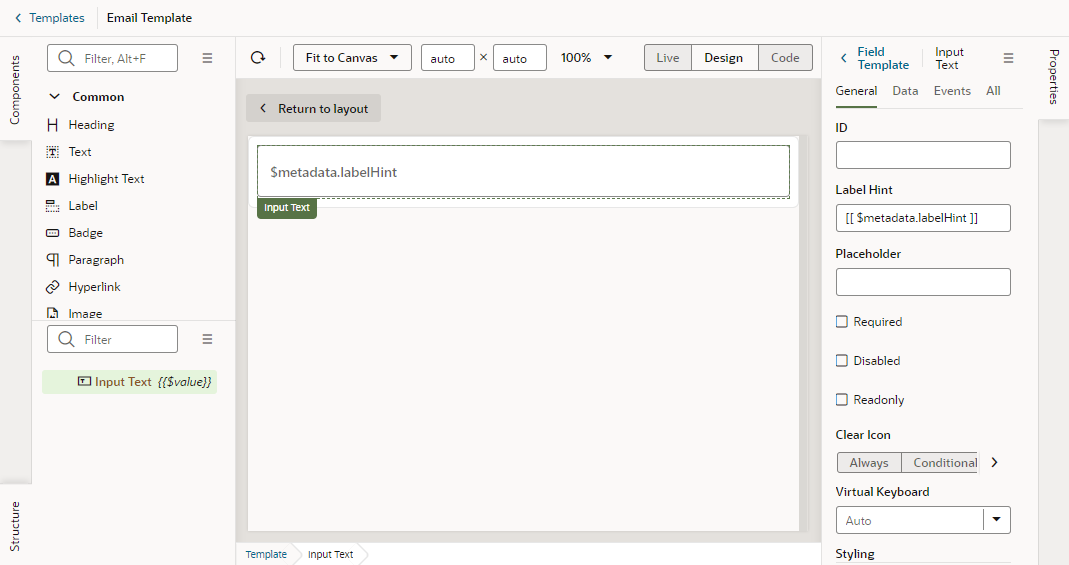
Task: Click the Template breadcrumb
Action: tap(266, 554)
